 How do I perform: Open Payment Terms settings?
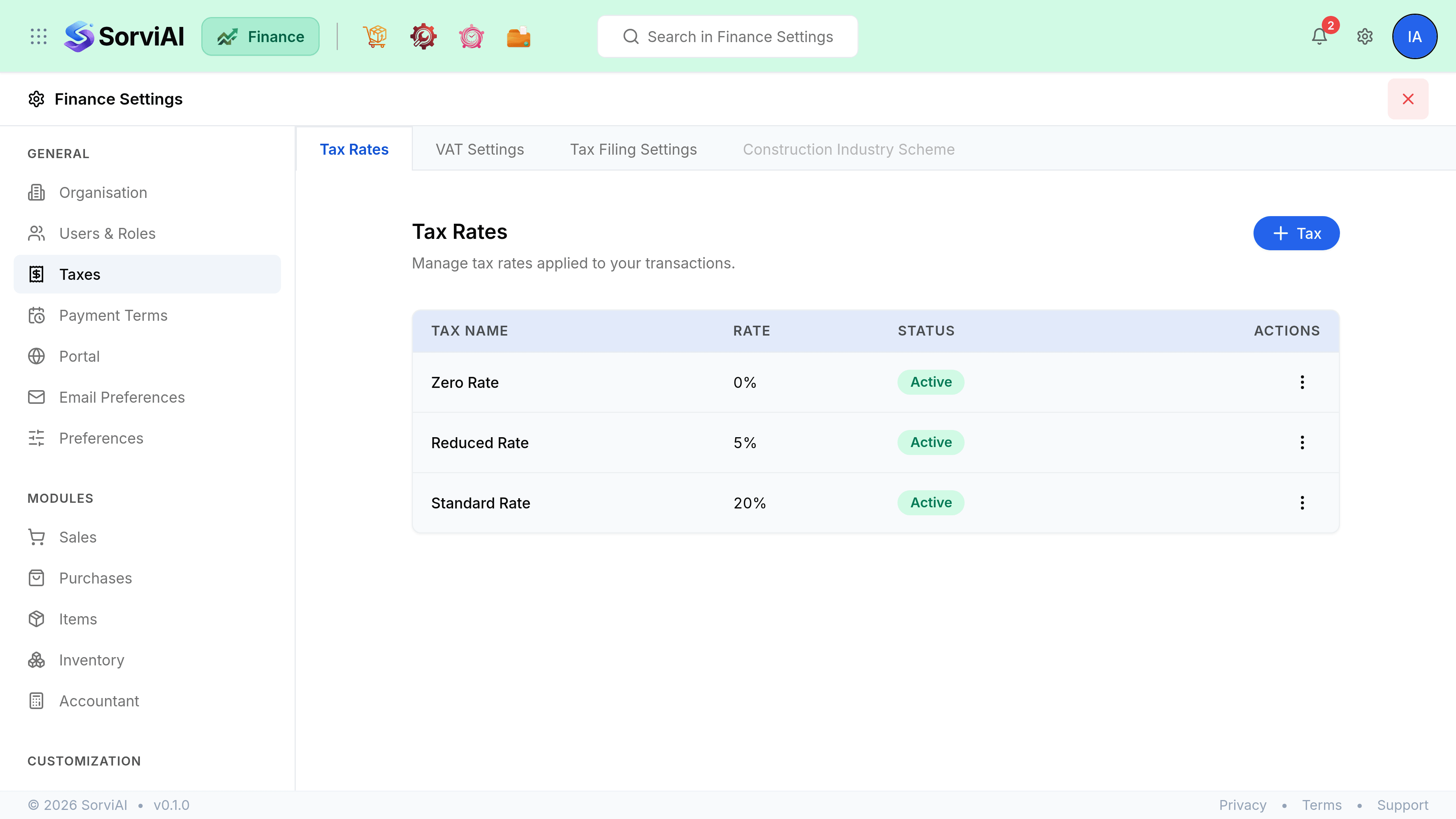click(x=147, y=315)
